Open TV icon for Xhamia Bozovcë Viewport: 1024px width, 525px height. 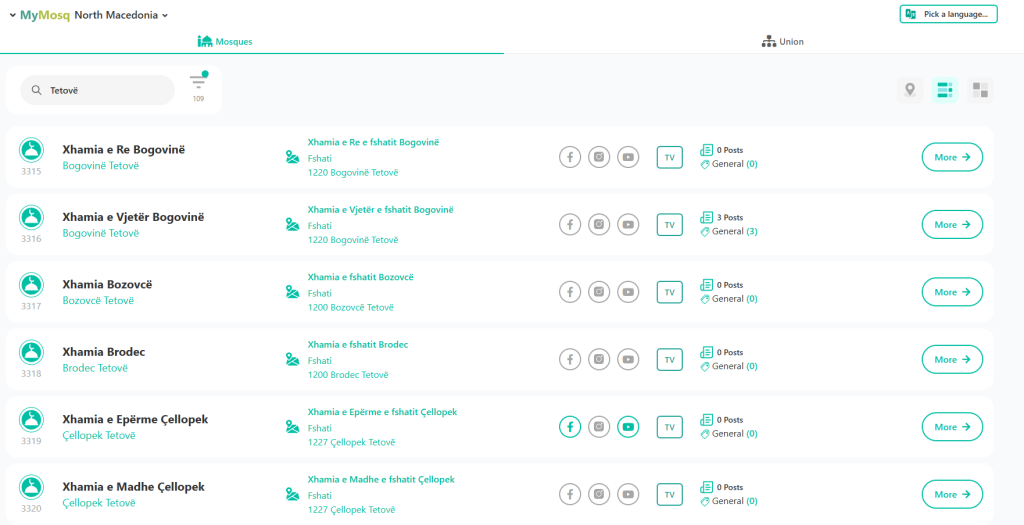pos(669,292)
